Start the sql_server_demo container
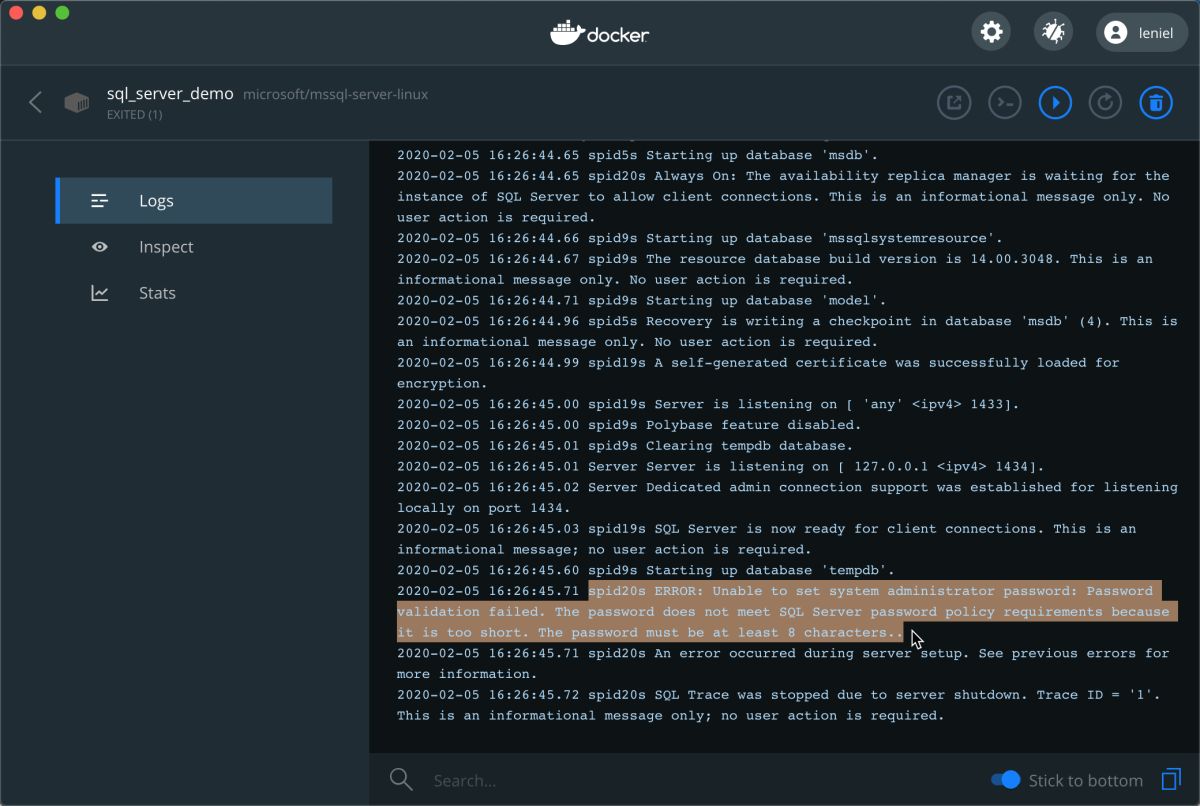 pyautogui.click(x=1055, y=102)
